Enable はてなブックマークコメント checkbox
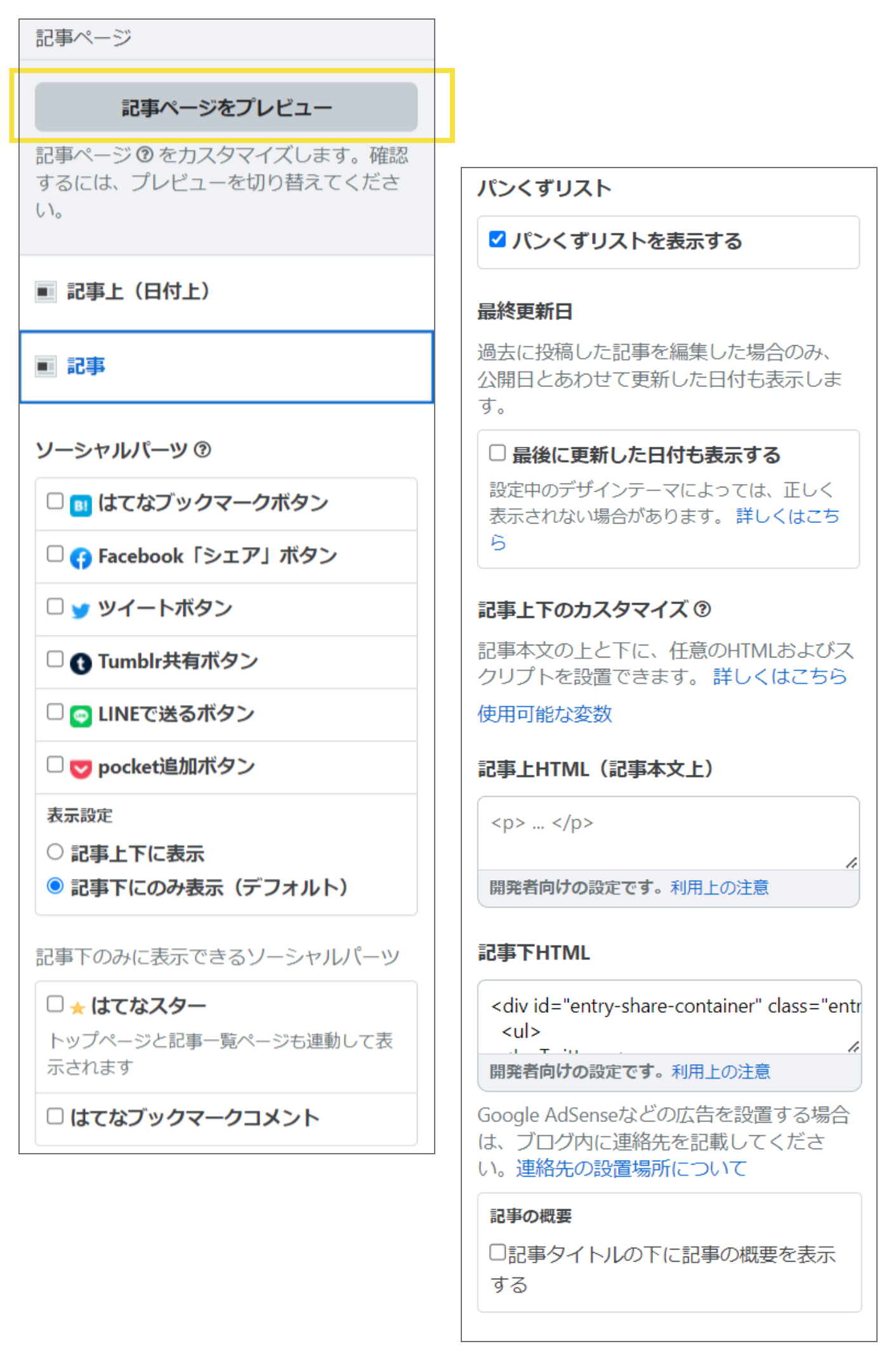The height and width of the screenshot is (1372, 896). 55,1117
